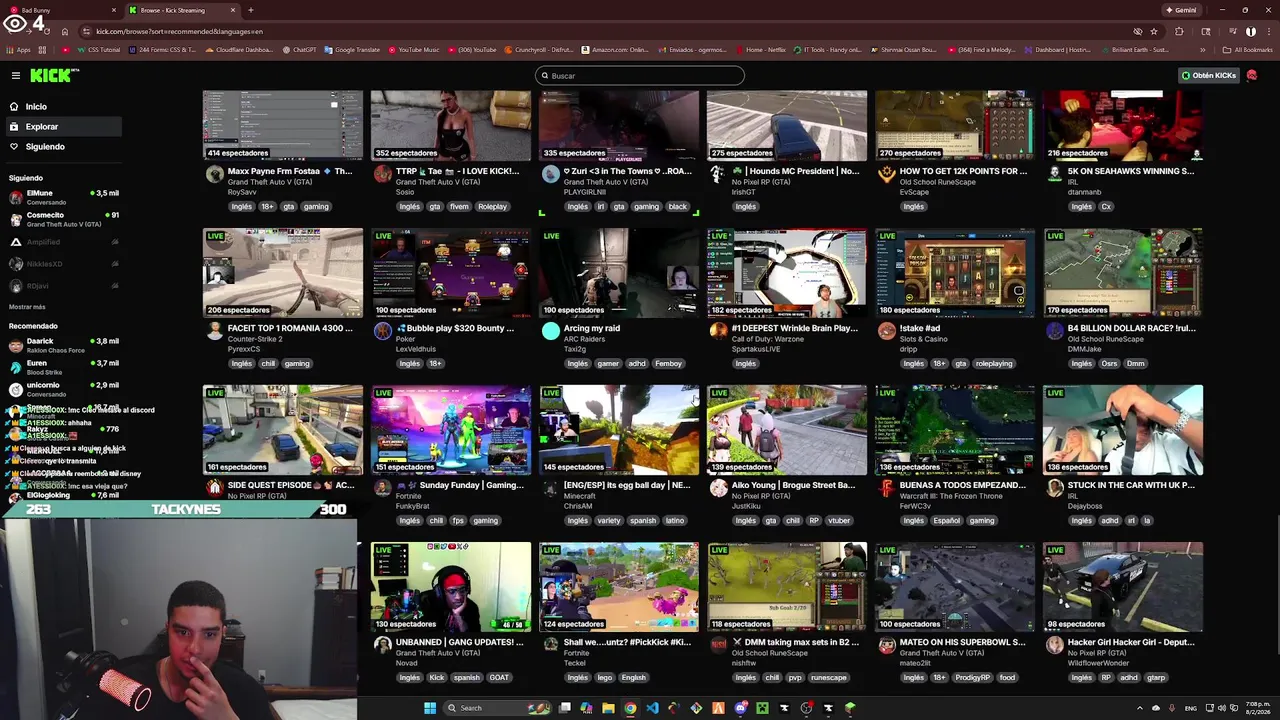Click the BUENAS A TODOS streamer avatar

point(887,489)
